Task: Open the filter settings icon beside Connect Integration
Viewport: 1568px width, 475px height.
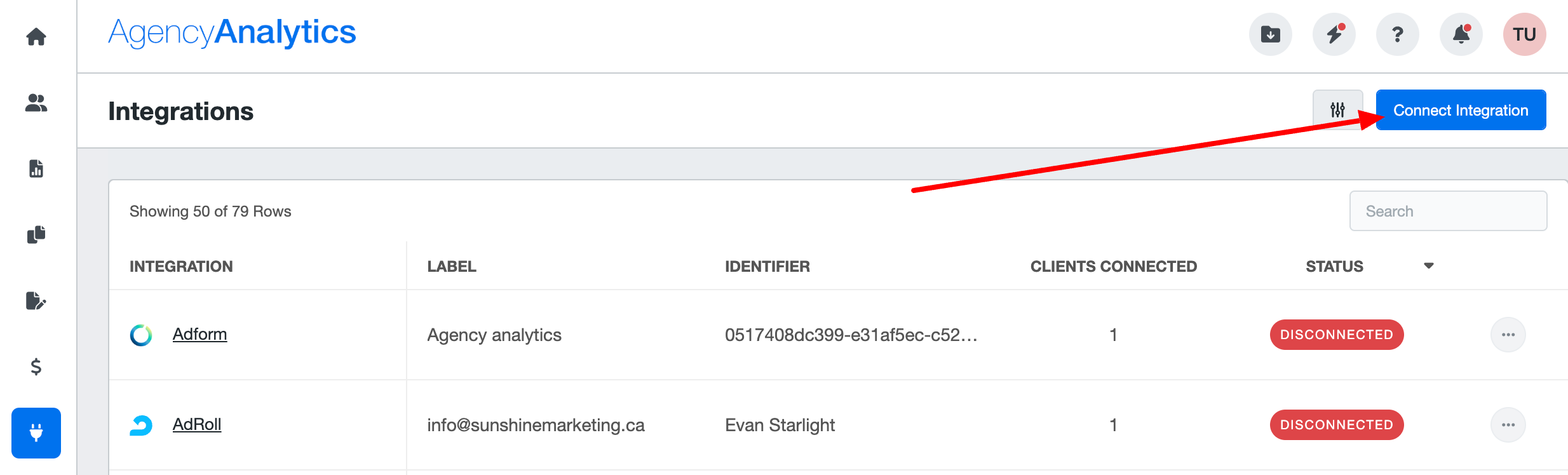Action: (x=1337, y=110)
